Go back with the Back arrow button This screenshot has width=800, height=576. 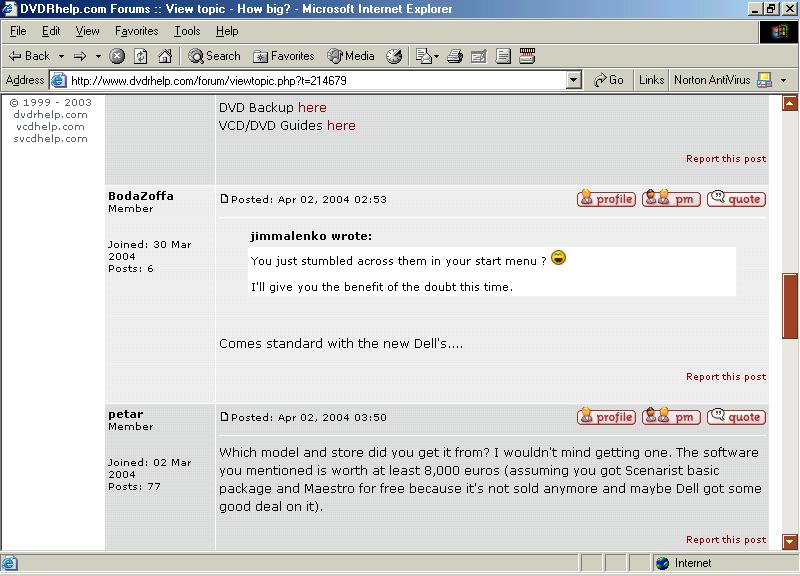29,56
